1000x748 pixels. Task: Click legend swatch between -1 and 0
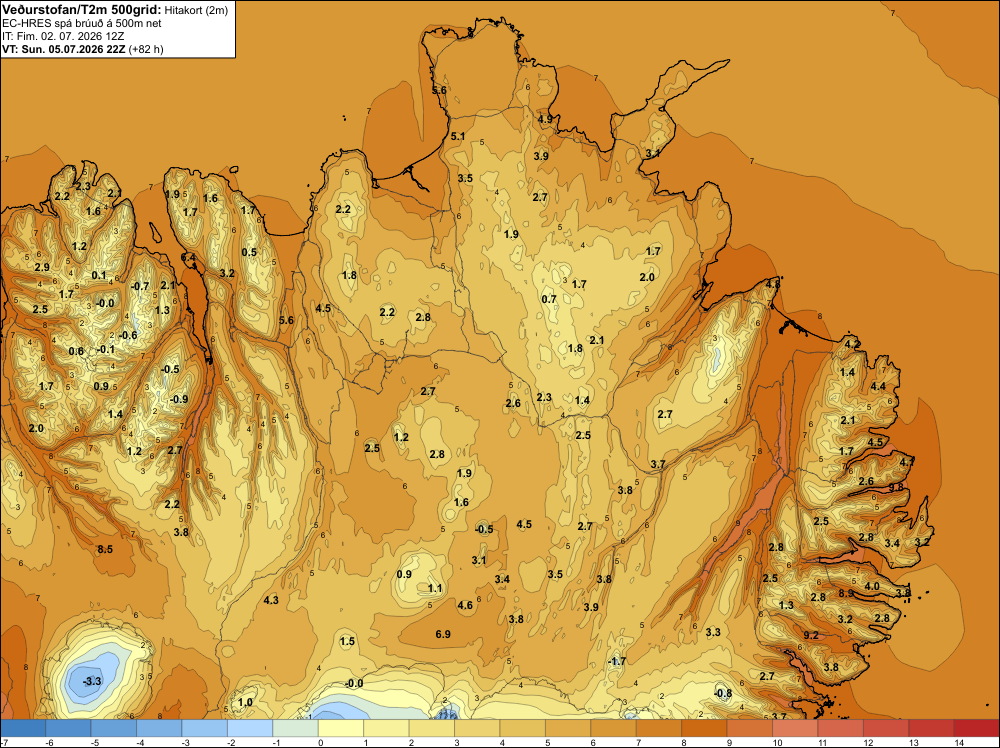(295, 728)
